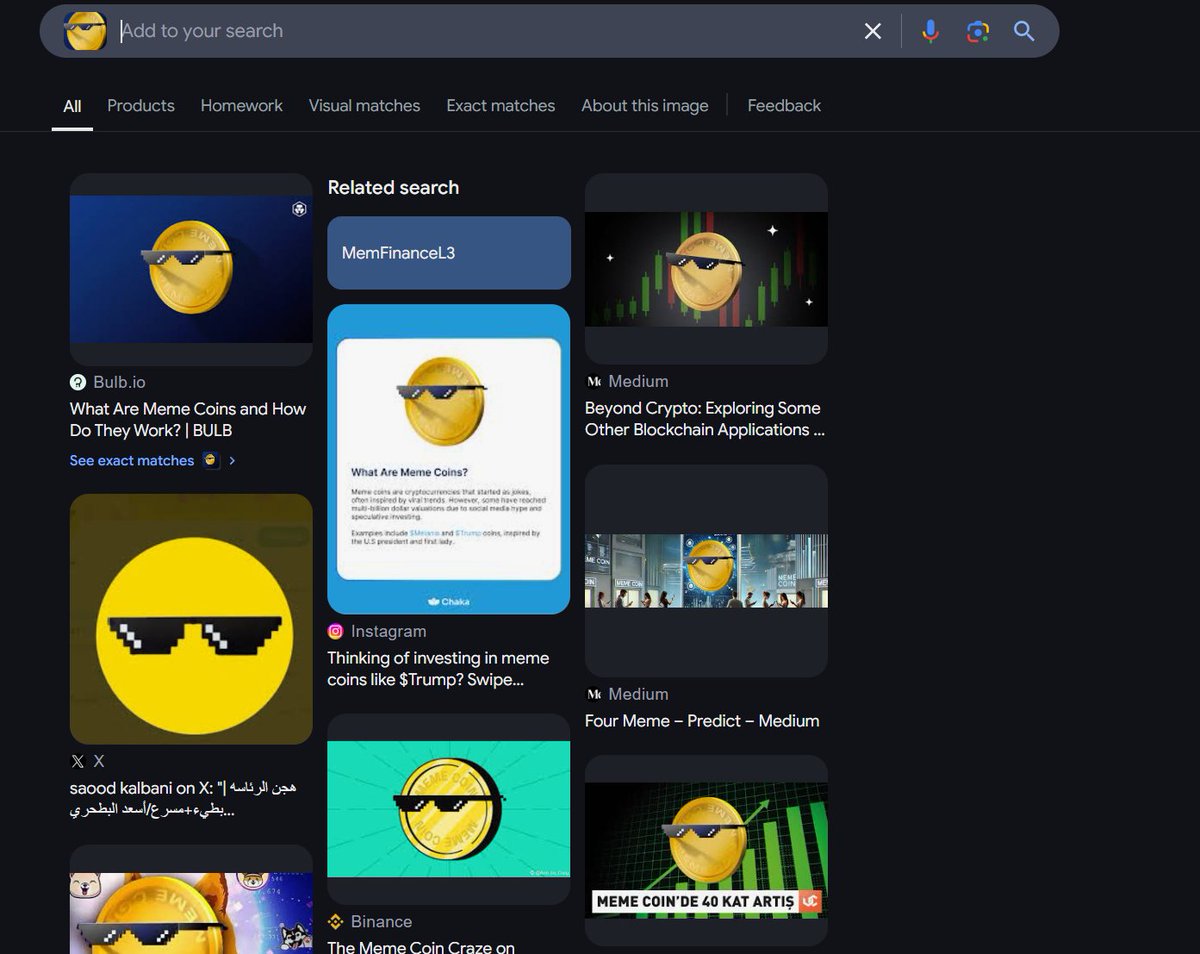Image resolution: width=1200 pixels, height=954 pixels.
Task: Open the Homework tab
Action: pos(241,105)
